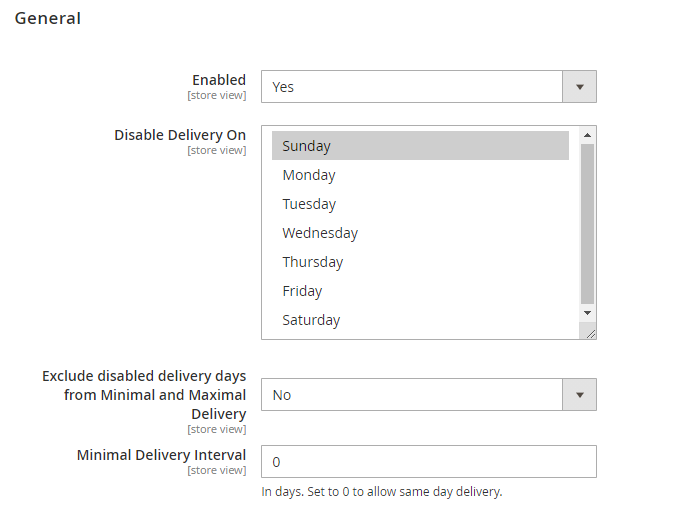Choose Tuesday as disabled delivery day
Viewport: 674px width, 516px height.
[x=309, y=204]
